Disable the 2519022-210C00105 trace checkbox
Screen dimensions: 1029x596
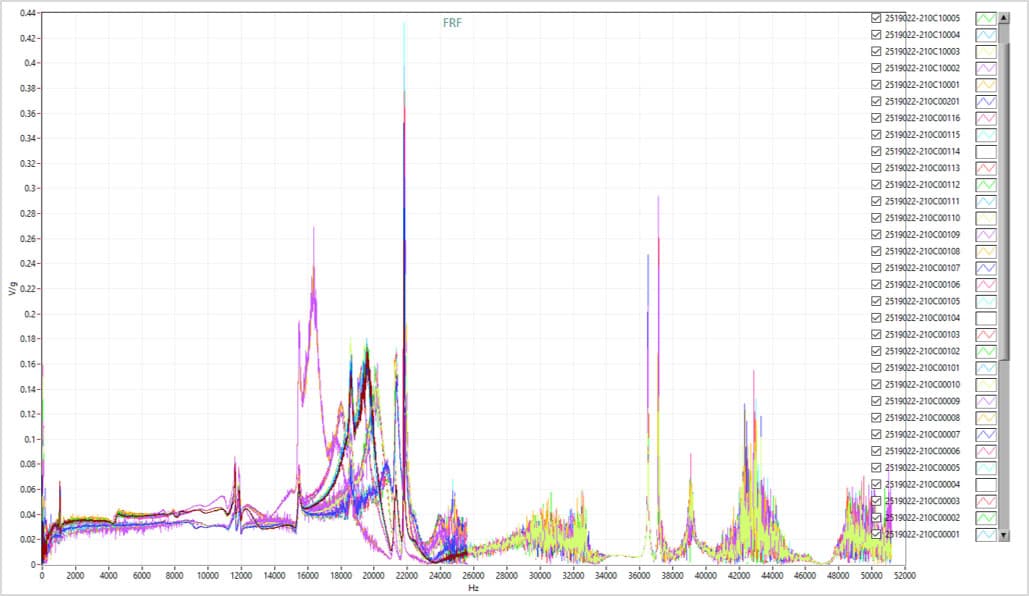click(877, 301)
